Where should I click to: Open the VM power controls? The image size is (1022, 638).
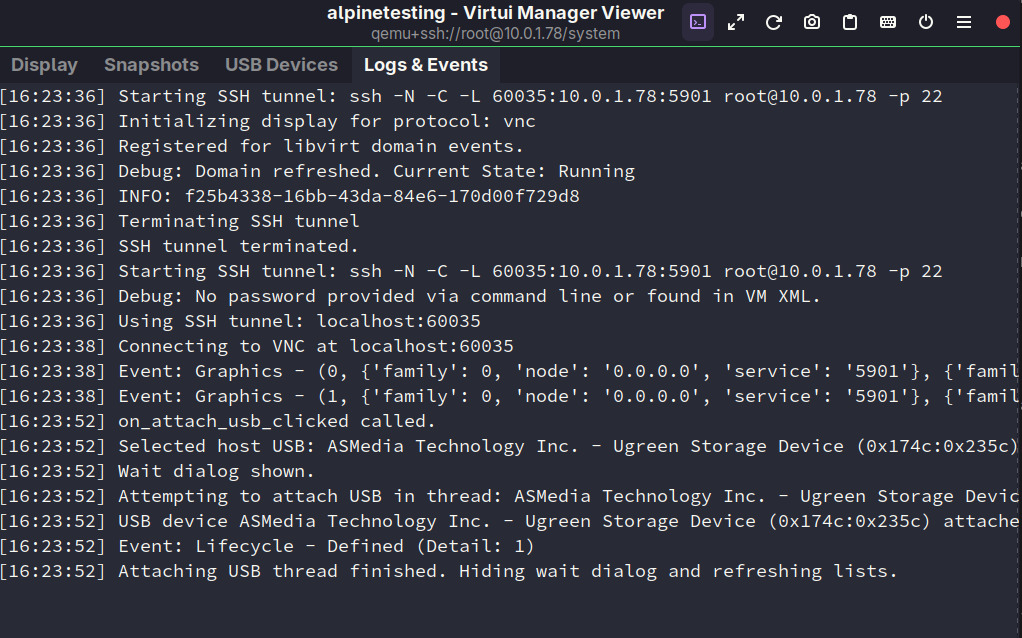point(925,21)
